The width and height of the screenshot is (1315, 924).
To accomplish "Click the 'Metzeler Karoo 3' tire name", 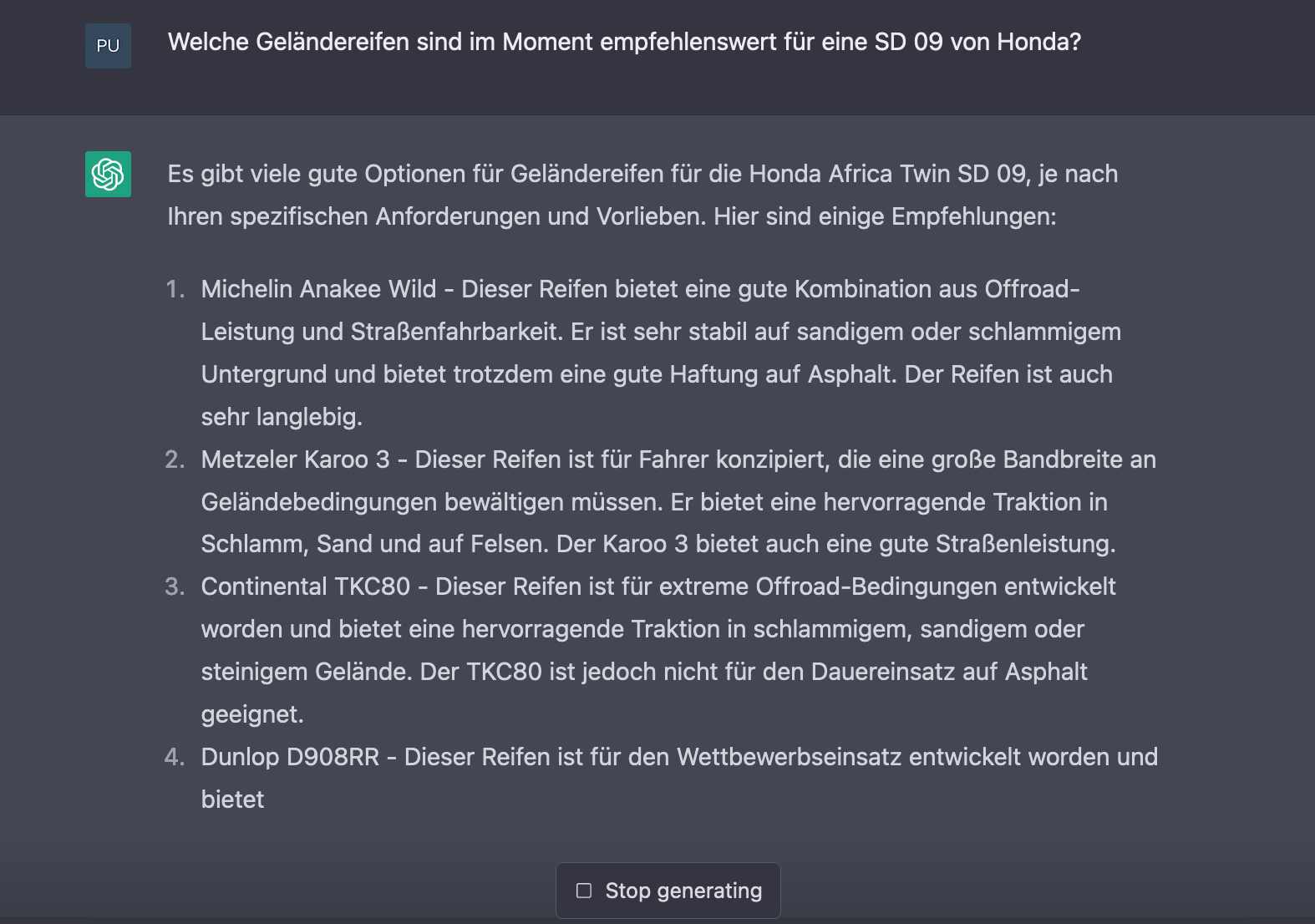I will (x=295, y=459).
